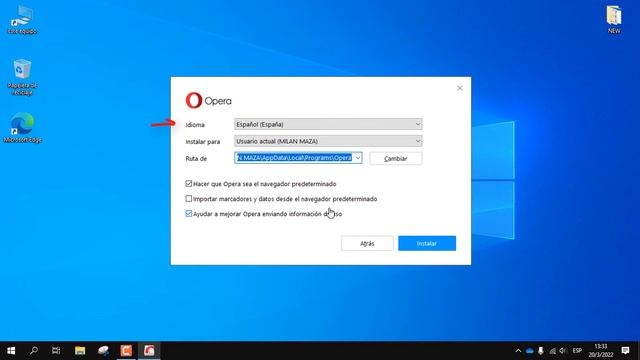The width and height of the screenshot is (640, 360).
Task: Click the Instalar button
Action: pyautogui.click(x=427, y=243)
